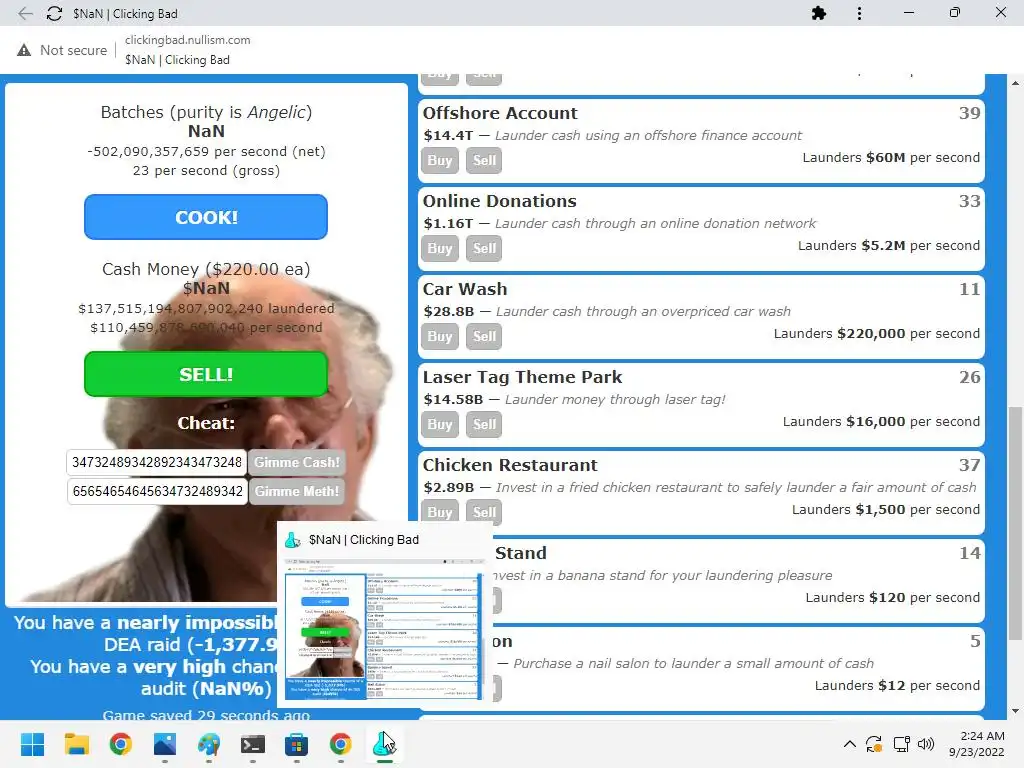
Task: Click the Cheat: label
Action: click(206, 423)
